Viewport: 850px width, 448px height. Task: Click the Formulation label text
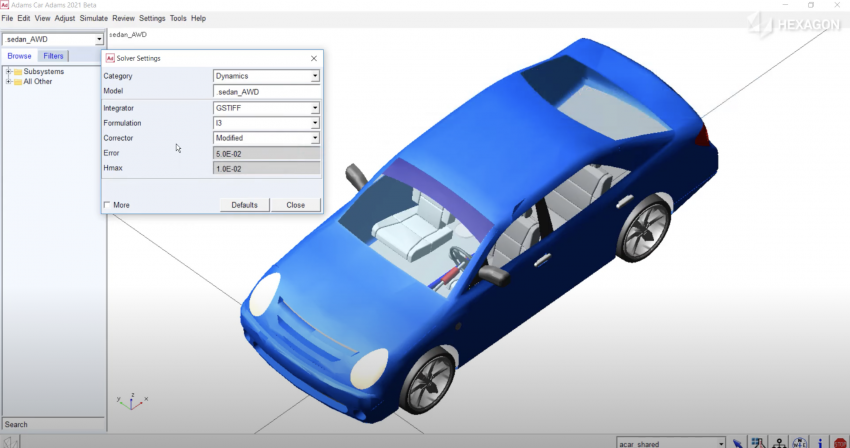(122, 123)
